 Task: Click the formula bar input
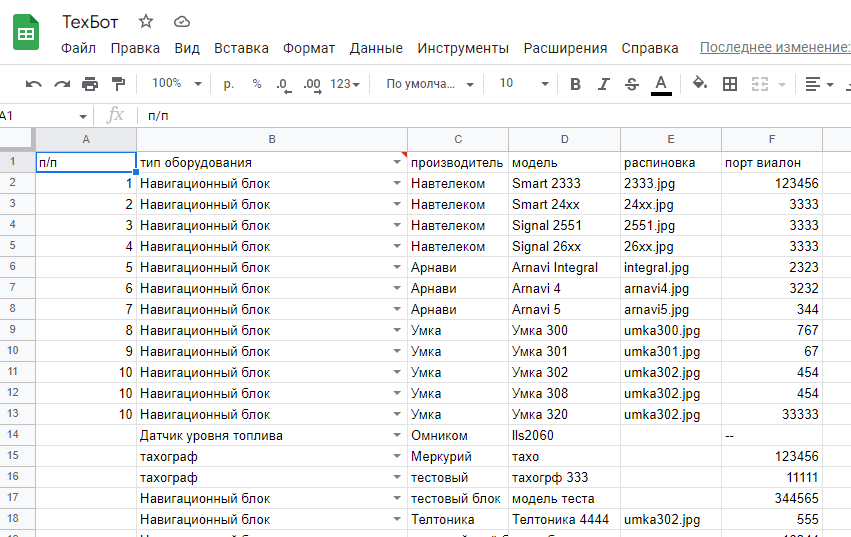(494, 116)
